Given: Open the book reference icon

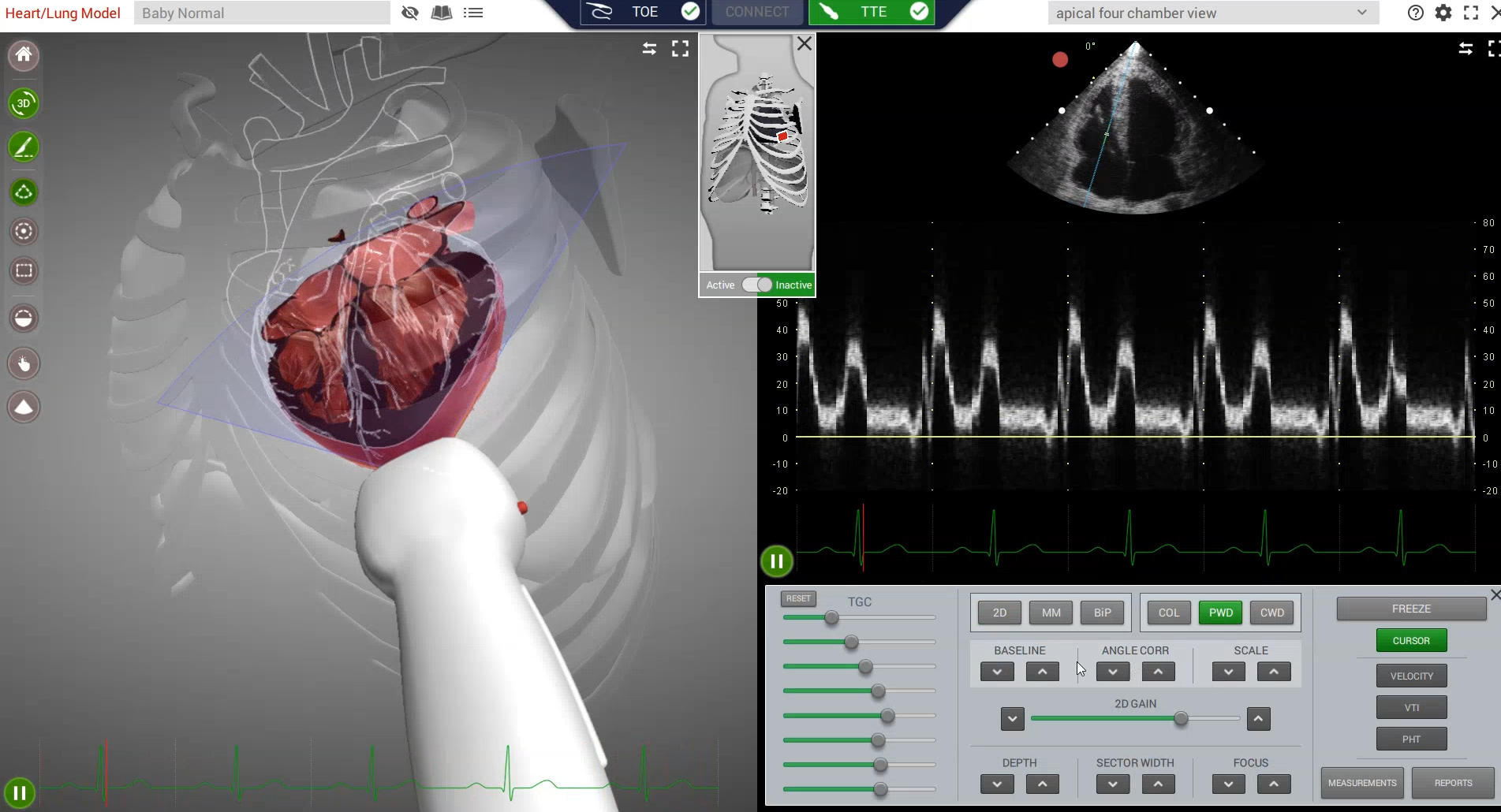Looking at the screenshot, I should (442, 13).
